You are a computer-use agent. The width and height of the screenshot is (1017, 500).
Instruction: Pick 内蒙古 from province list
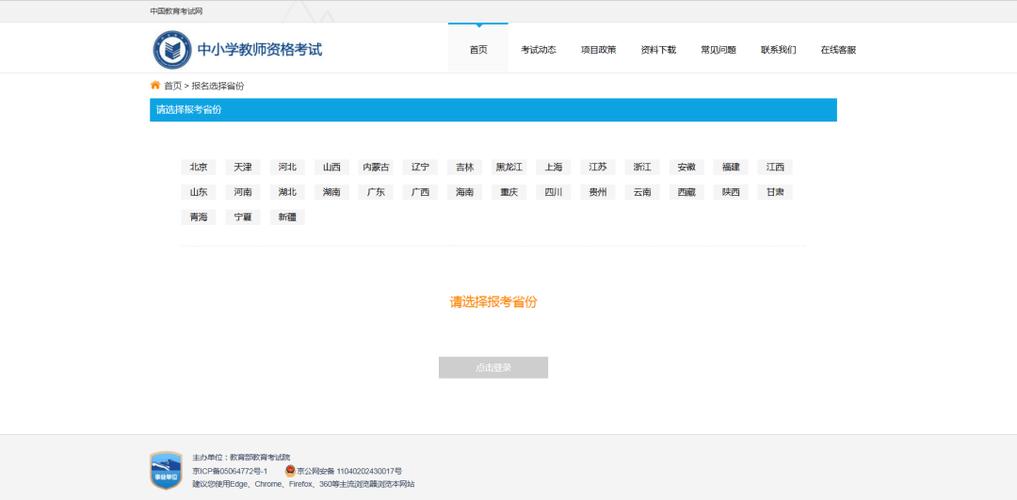tap(376, 167)
